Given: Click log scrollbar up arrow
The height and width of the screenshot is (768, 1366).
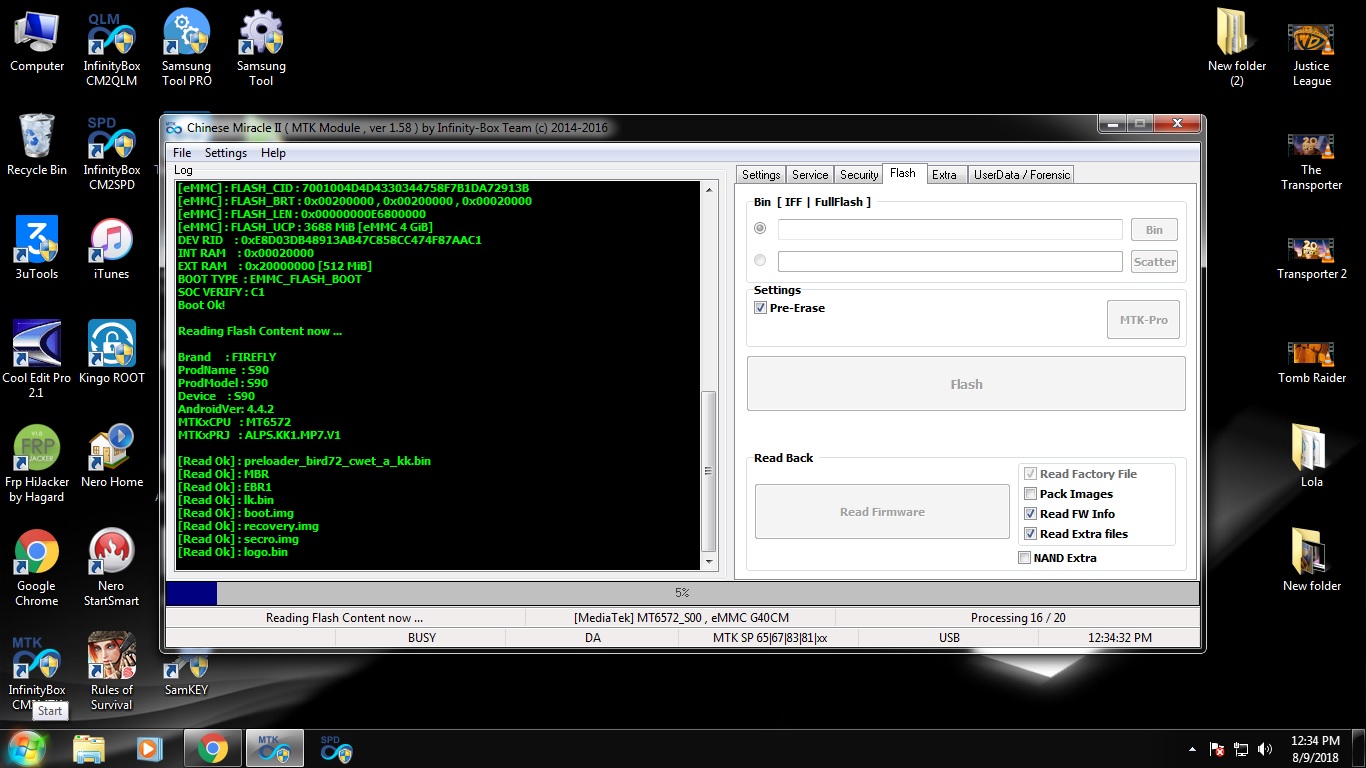Looking at the screenshot, I should click(709, 189).
